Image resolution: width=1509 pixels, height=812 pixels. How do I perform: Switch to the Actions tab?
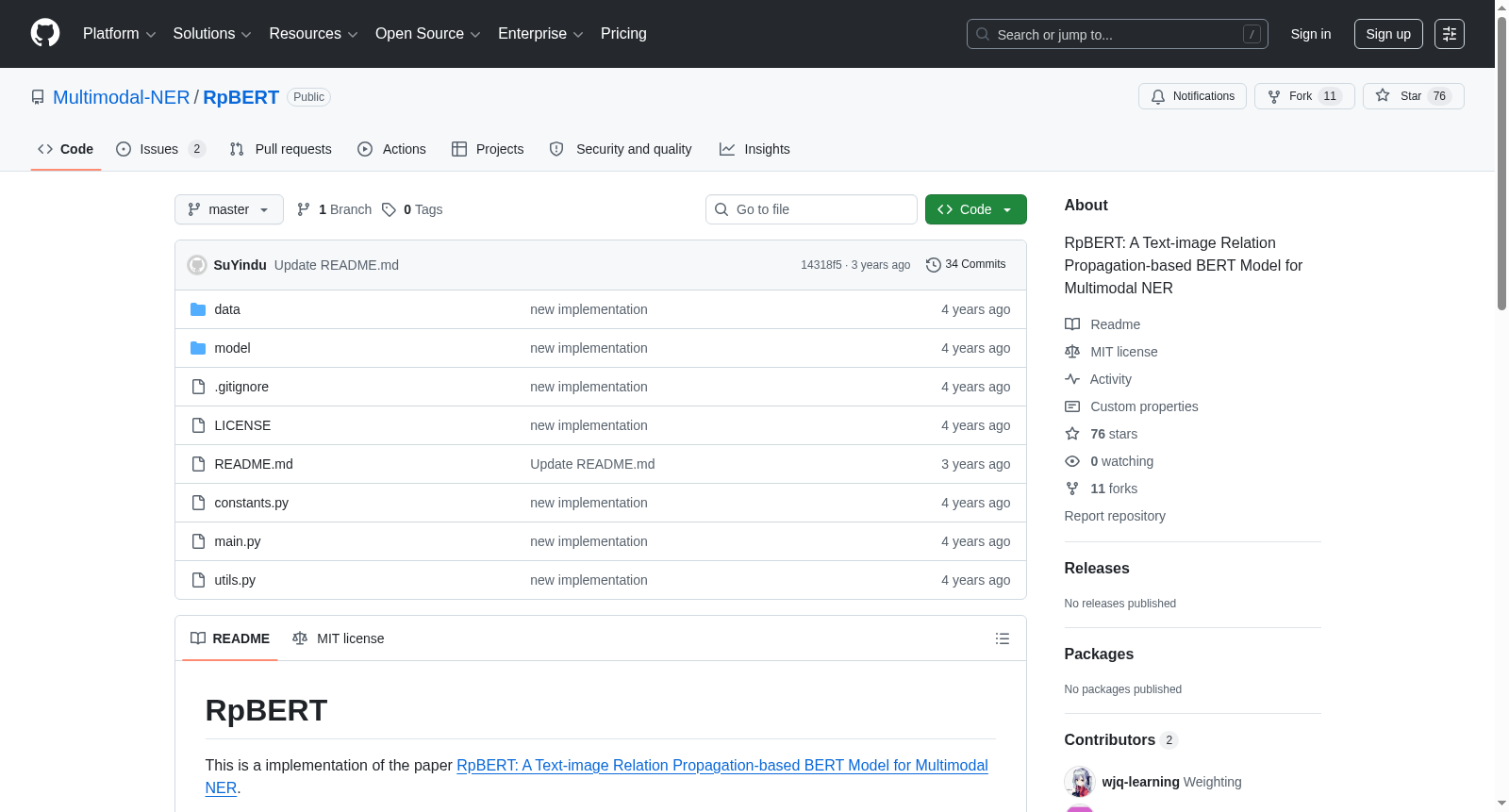392,149
